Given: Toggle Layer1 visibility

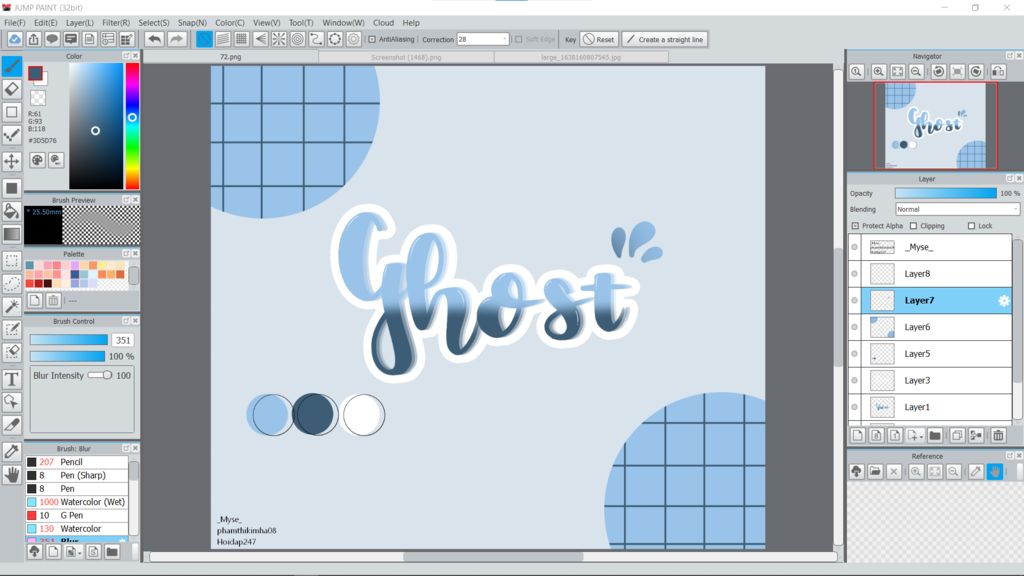Looking at the screenshot, I should [854, 407].
